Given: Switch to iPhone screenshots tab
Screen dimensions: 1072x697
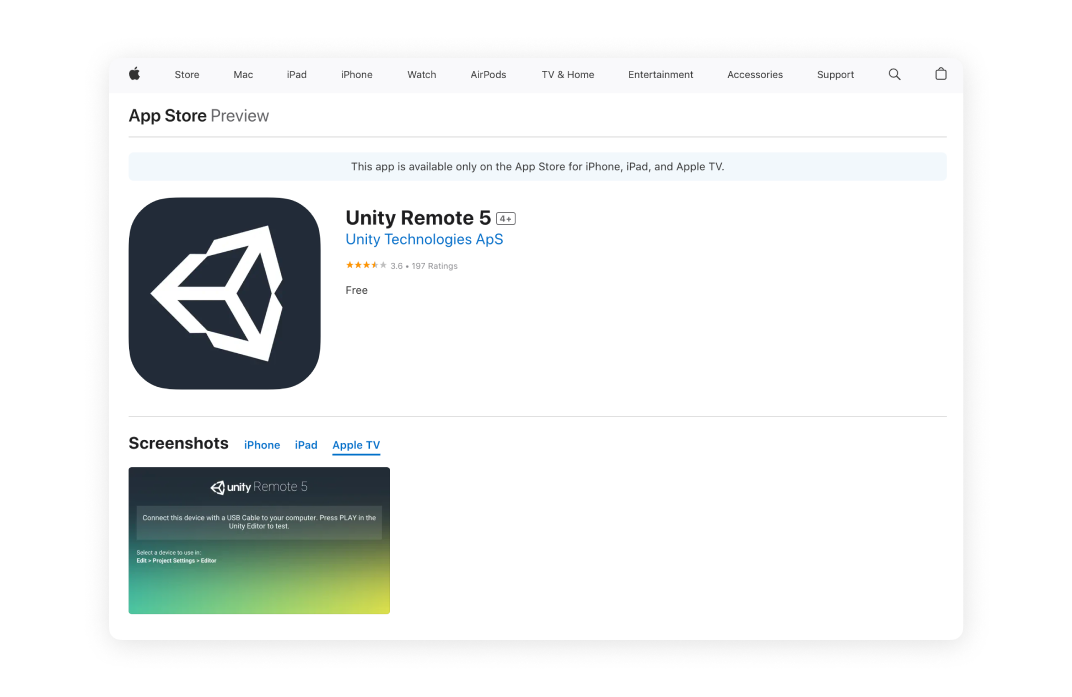Looking at the screenshot, I should 262,445.
